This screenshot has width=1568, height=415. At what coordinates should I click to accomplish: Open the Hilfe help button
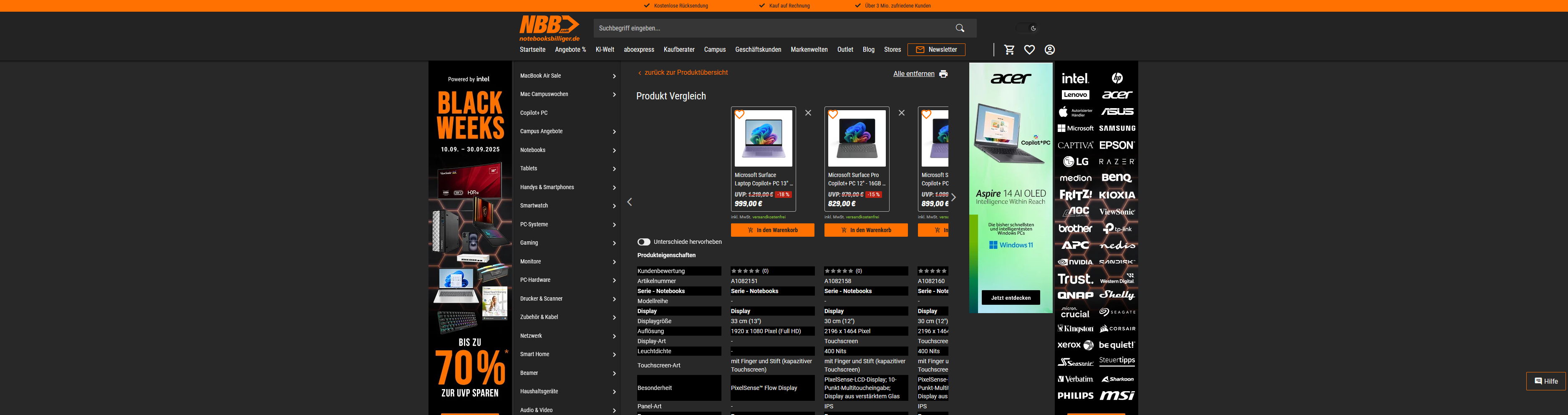click(1545, 382)
